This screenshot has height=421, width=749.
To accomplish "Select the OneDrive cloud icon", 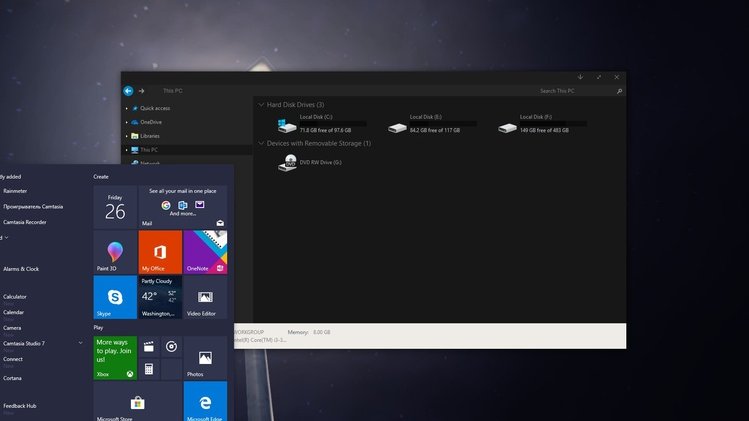I will click(x=135, y=122).
